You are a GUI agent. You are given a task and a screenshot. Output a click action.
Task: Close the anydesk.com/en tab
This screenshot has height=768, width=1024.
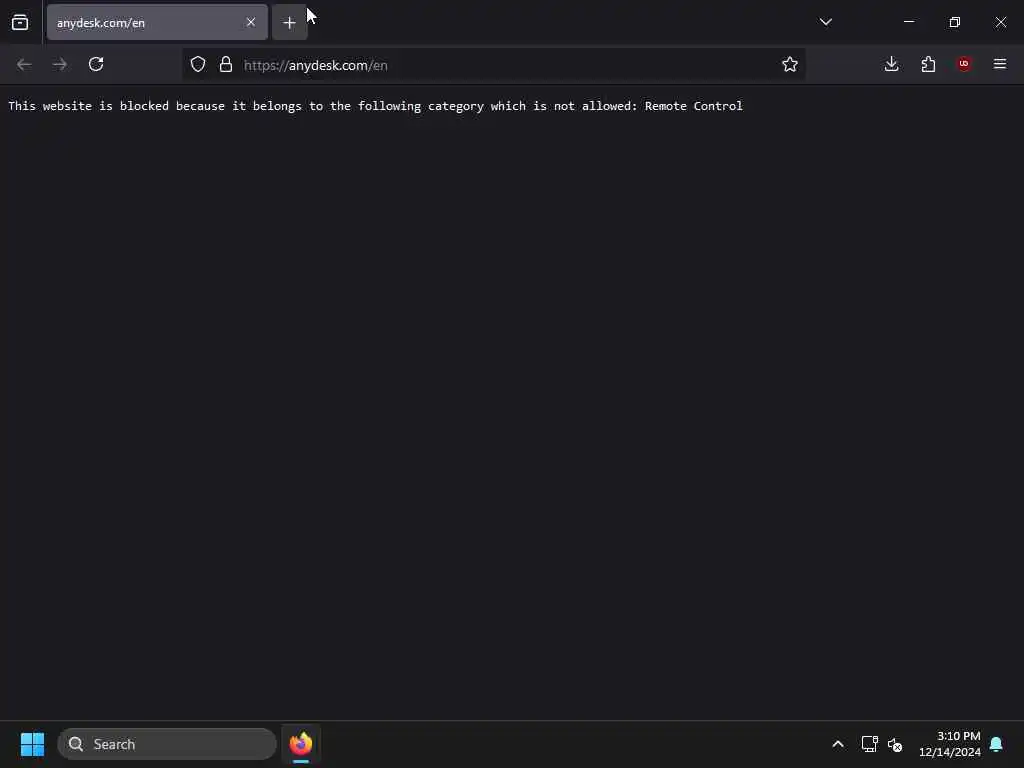point(251,22)
